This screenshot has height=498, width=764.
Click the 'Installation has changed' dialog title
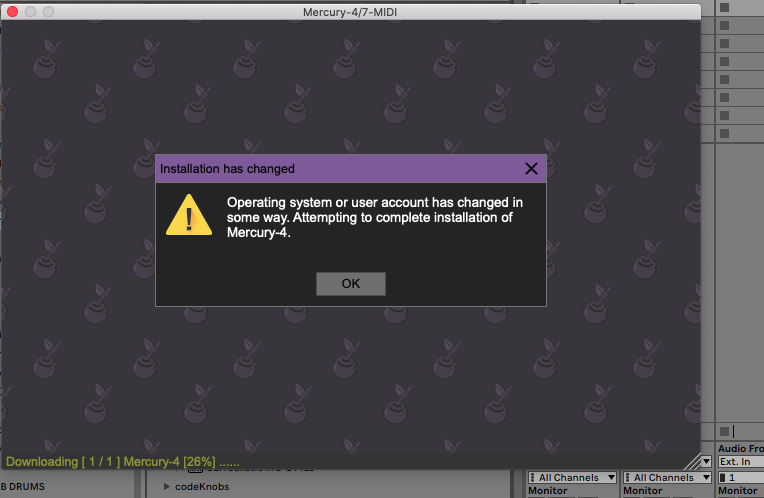[227, 169]
